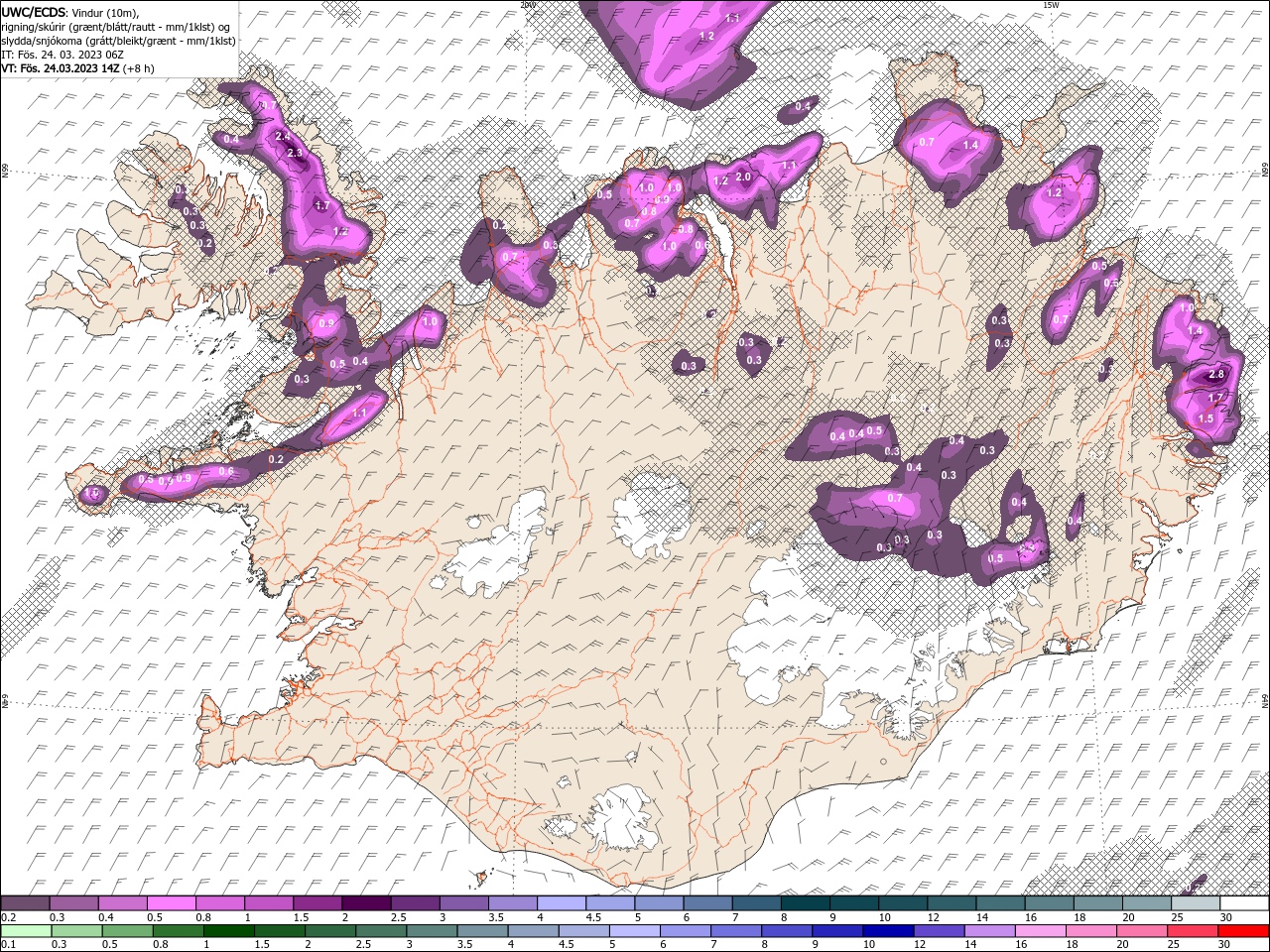Click the top-row legend swatch between 0.2 and 0.3
The image size is (1270, 952).
[x=26, y=903]
